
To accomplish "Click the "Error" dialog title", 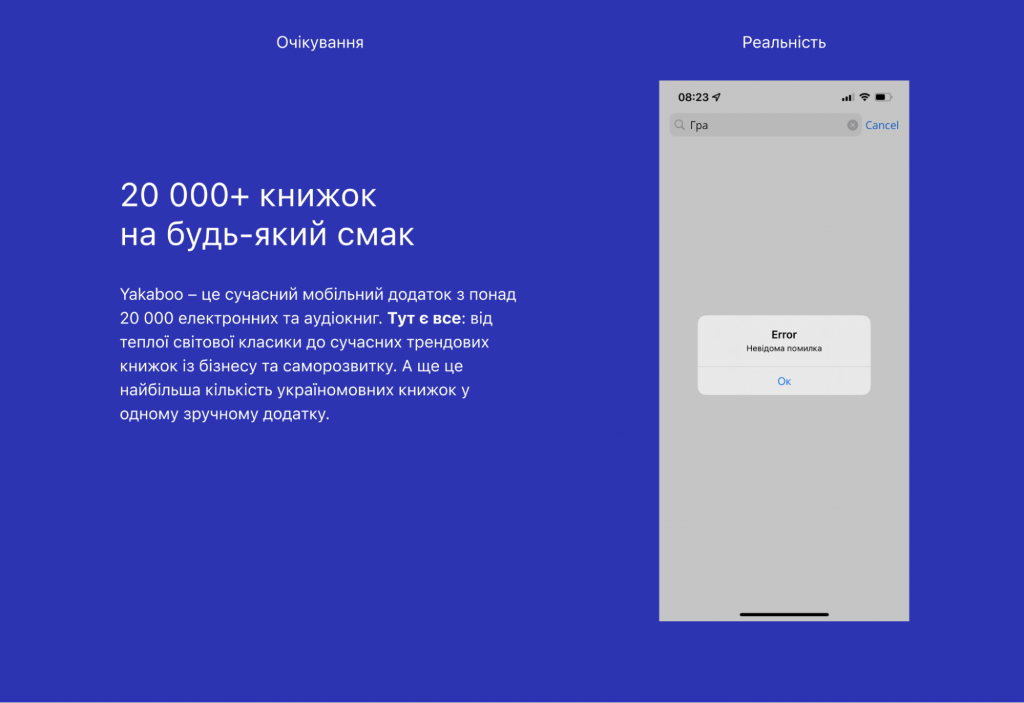I will [784, 334].
